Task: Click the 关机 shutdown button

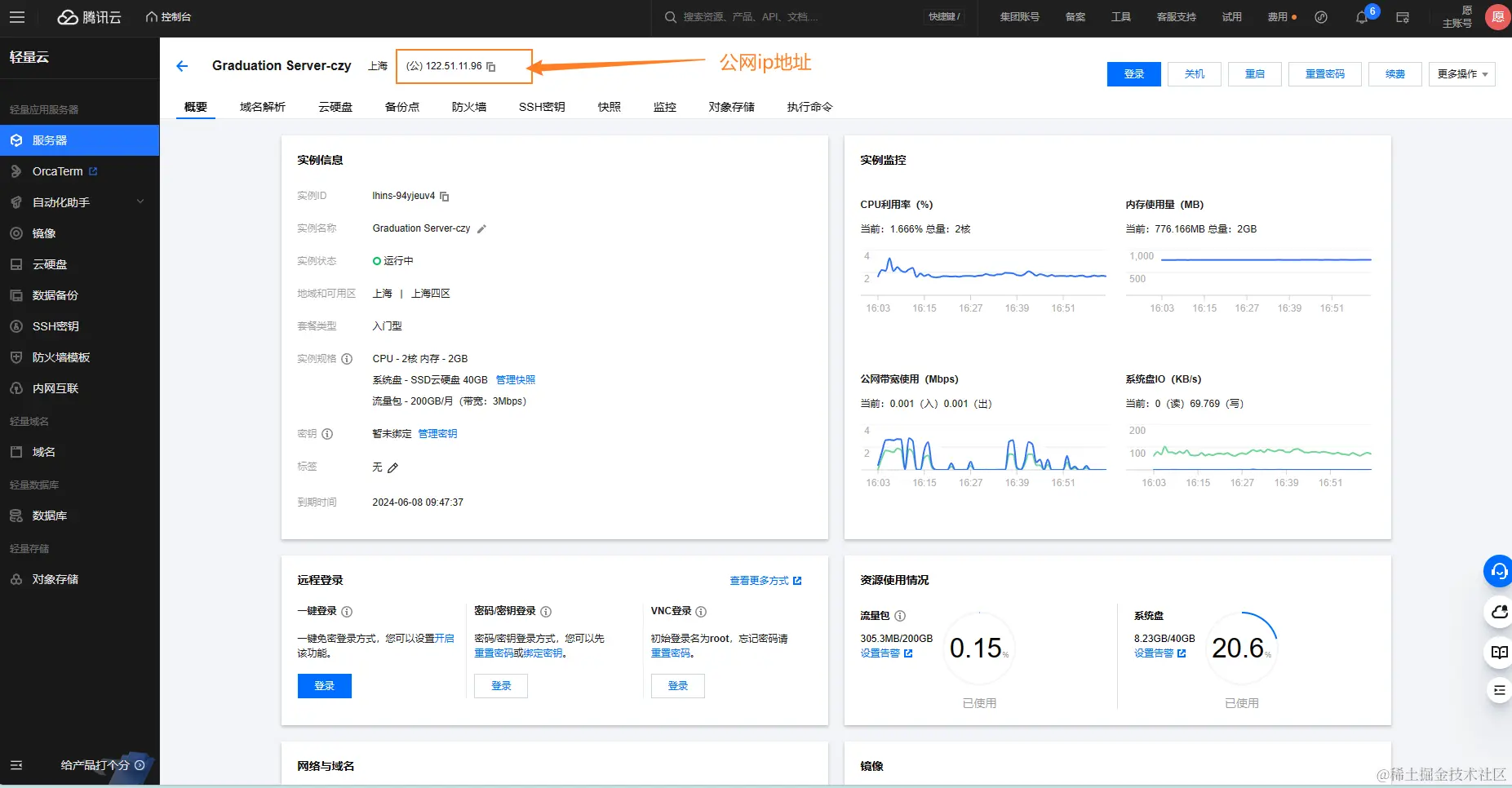Action: point(1195,74)
